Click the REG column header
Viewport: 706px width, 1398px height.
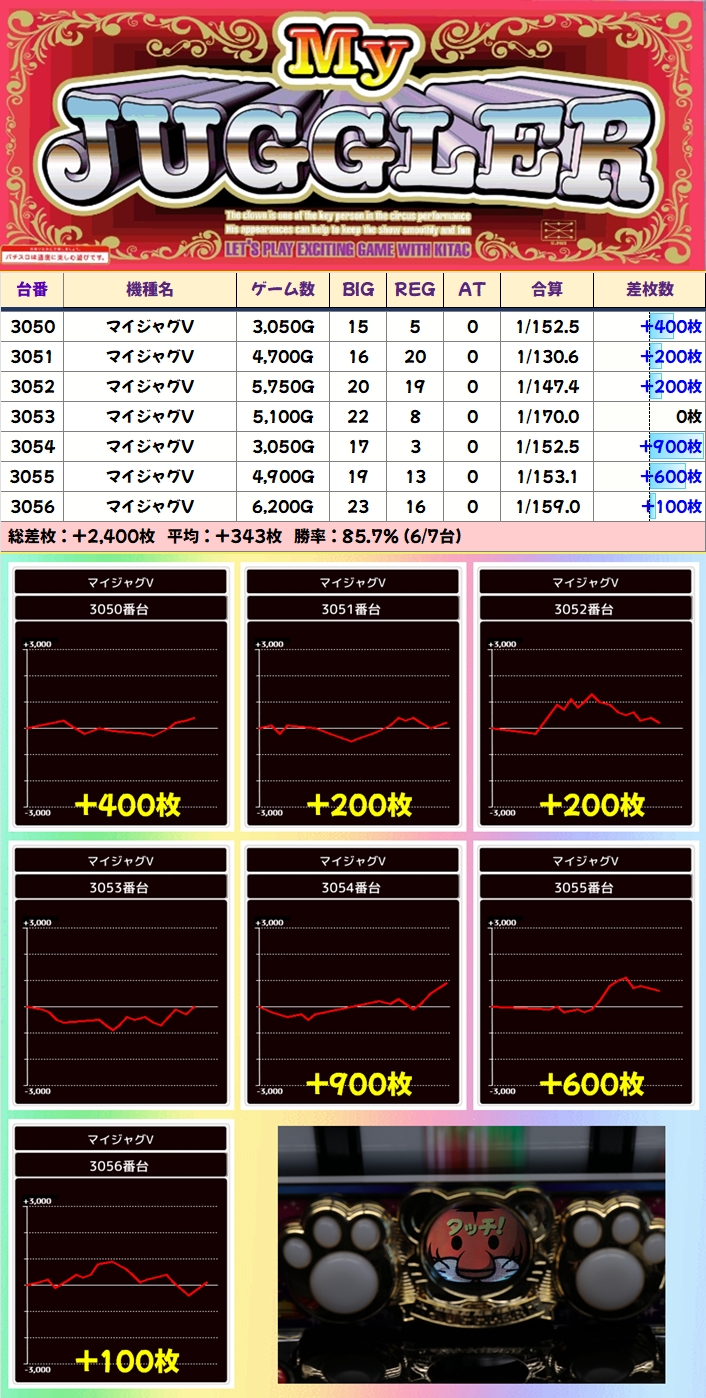point(415,289)
